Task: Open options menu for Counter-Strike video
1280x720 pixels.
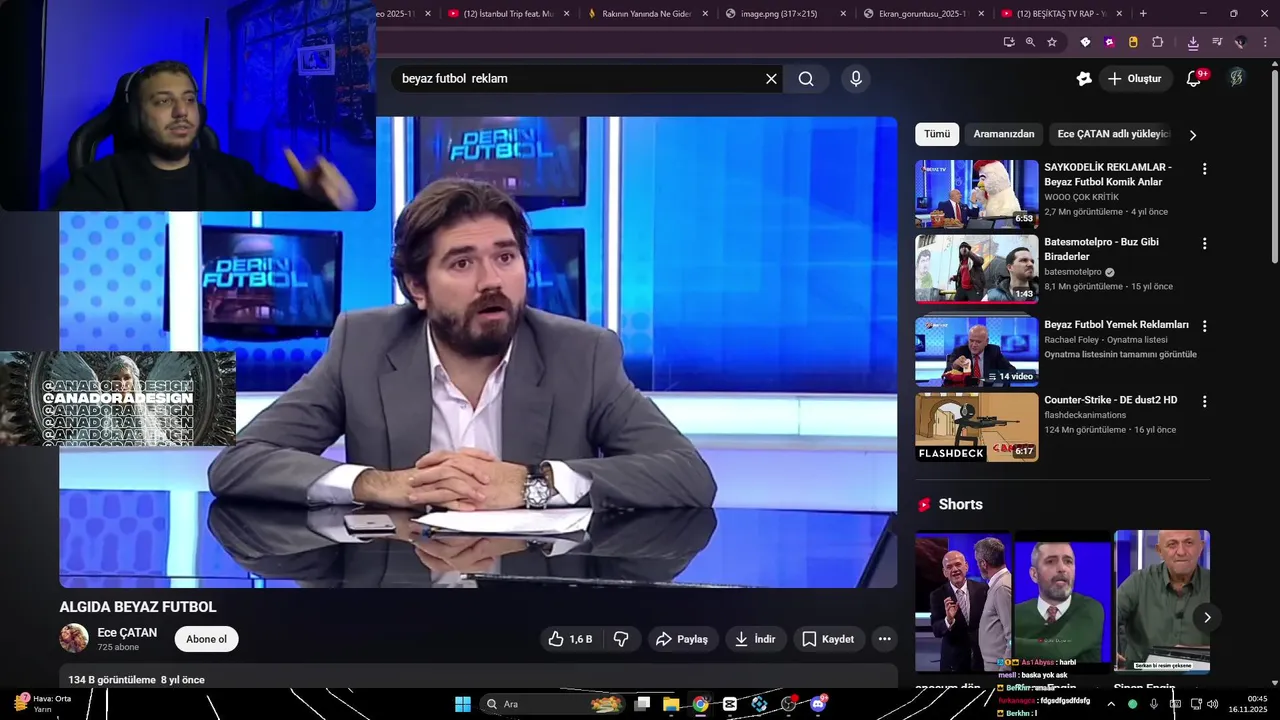Action: 1204,401
